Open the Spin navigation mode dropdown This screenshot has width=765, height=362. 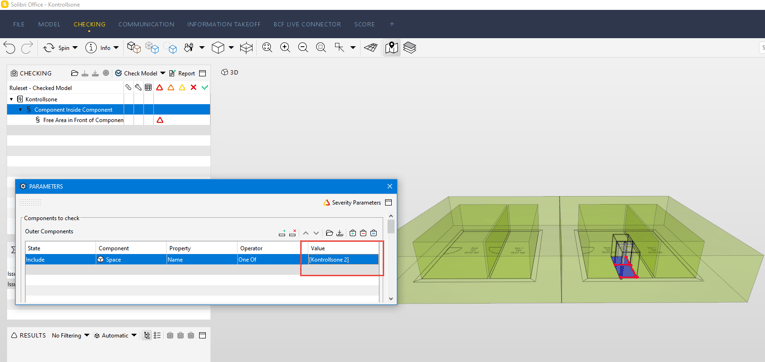coord(75,48)
